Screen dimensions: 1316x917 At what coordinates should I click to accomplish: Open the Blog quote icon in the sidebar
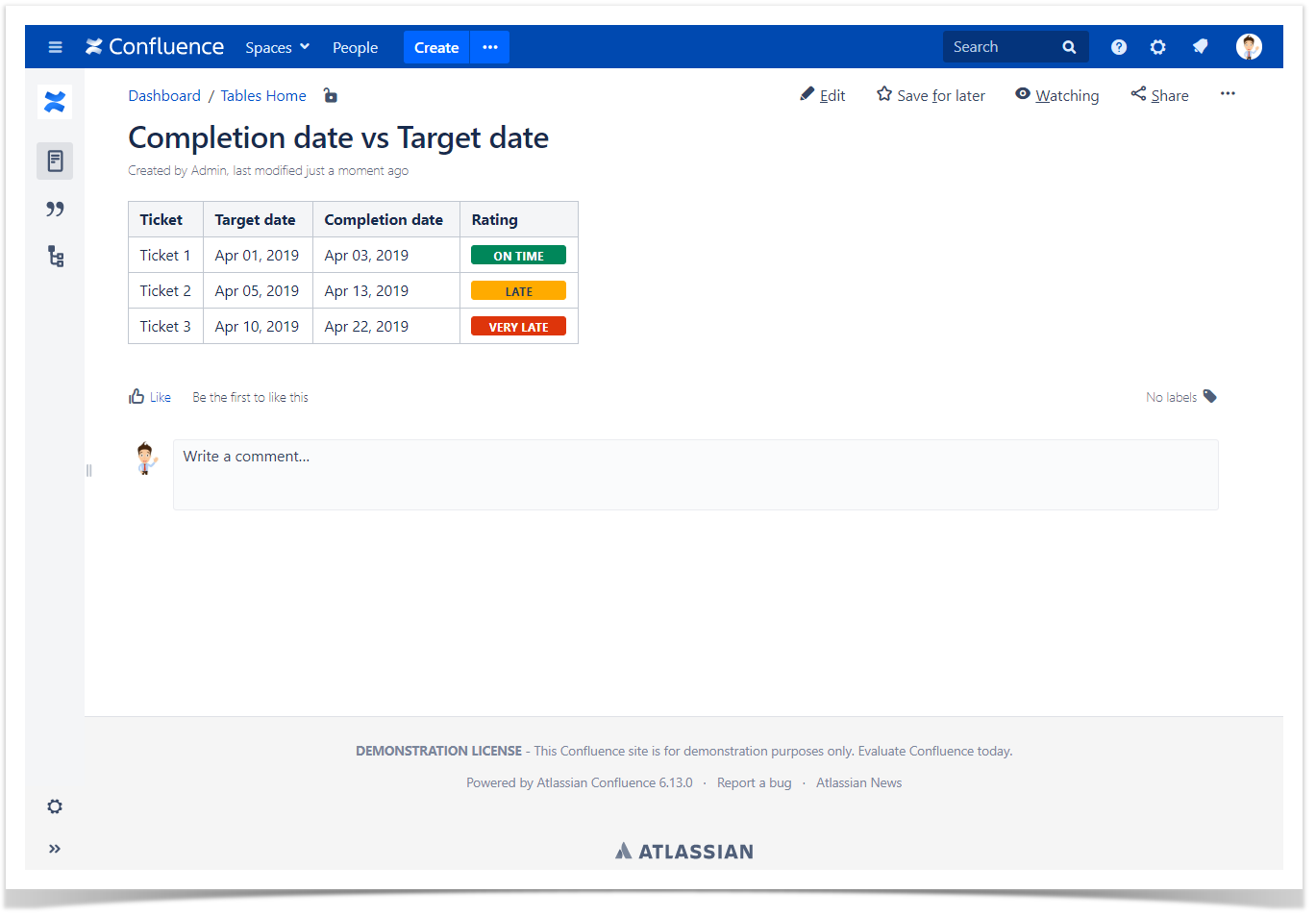click(x=55, y=209)
